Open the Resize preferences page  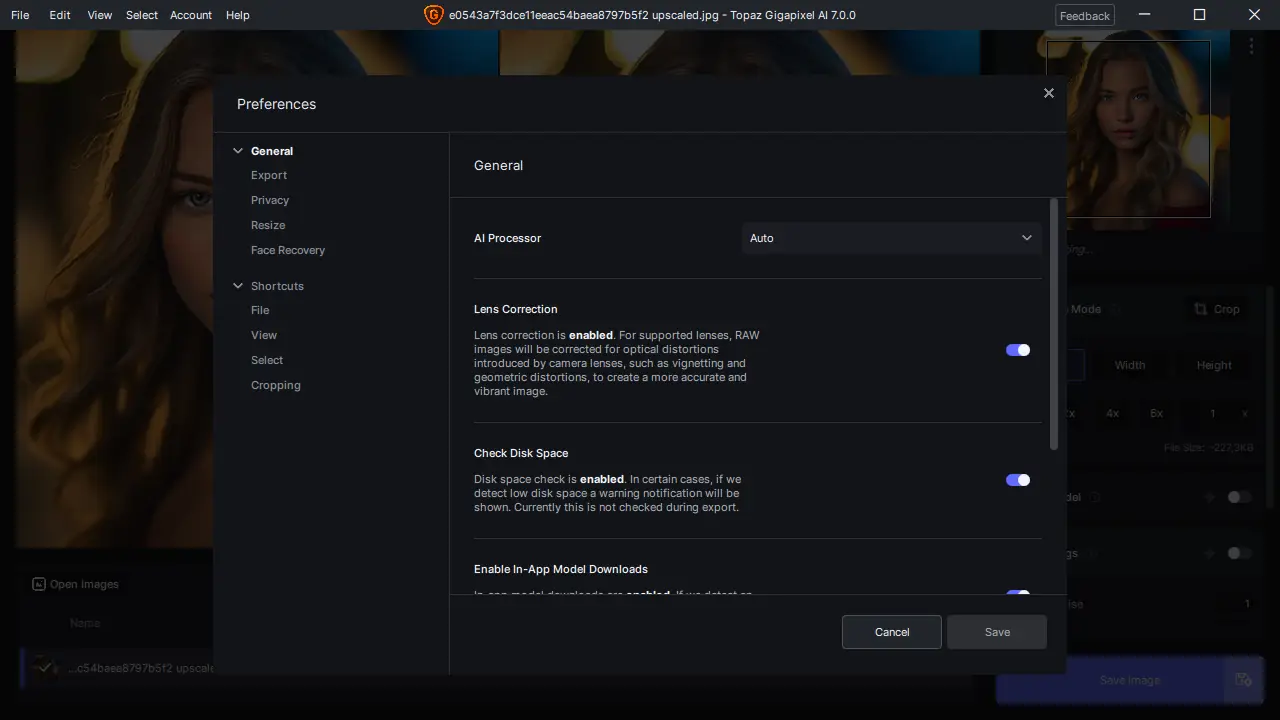pyautogui.click(x=268, y=225)
